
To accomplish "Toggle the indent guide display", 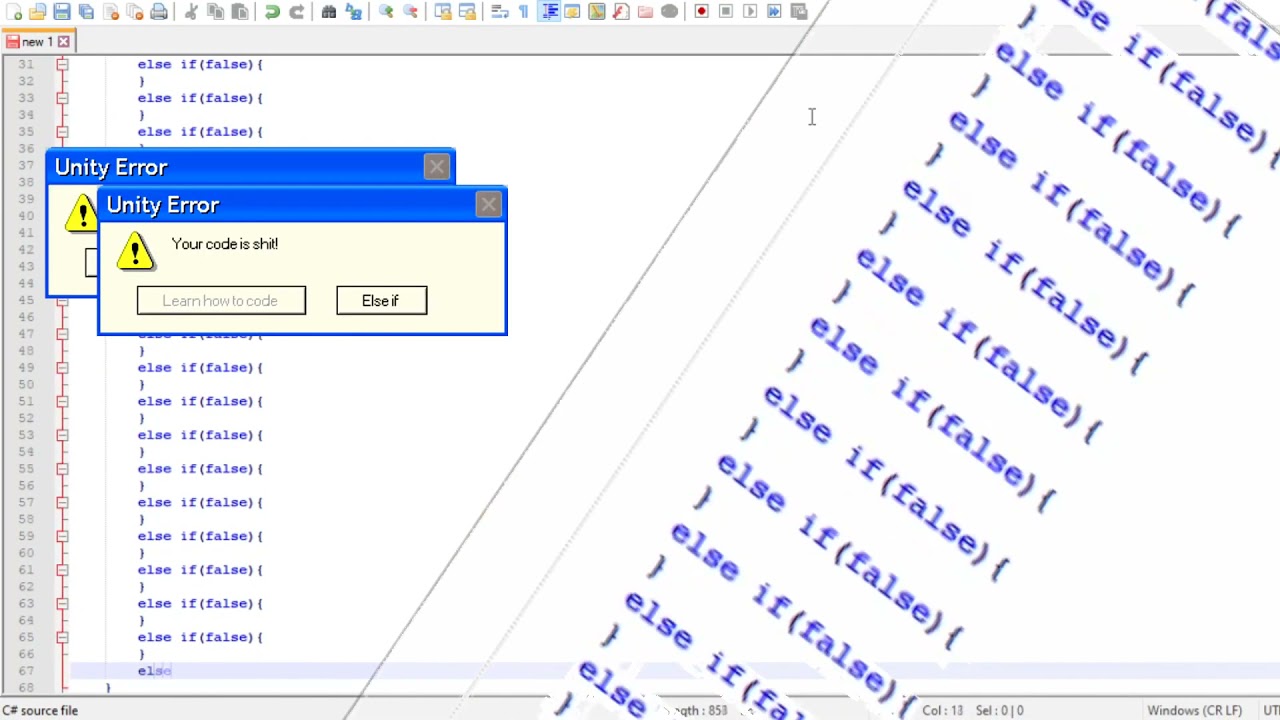I will pyautogui.click(x=550, y=12).
